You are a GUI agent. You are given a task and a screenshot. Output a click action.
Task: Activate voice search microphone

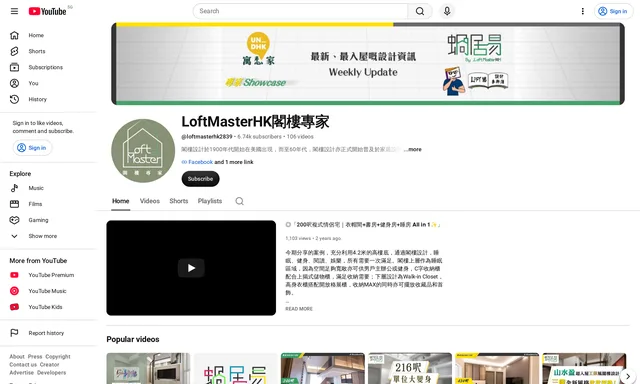pos(447,11)
